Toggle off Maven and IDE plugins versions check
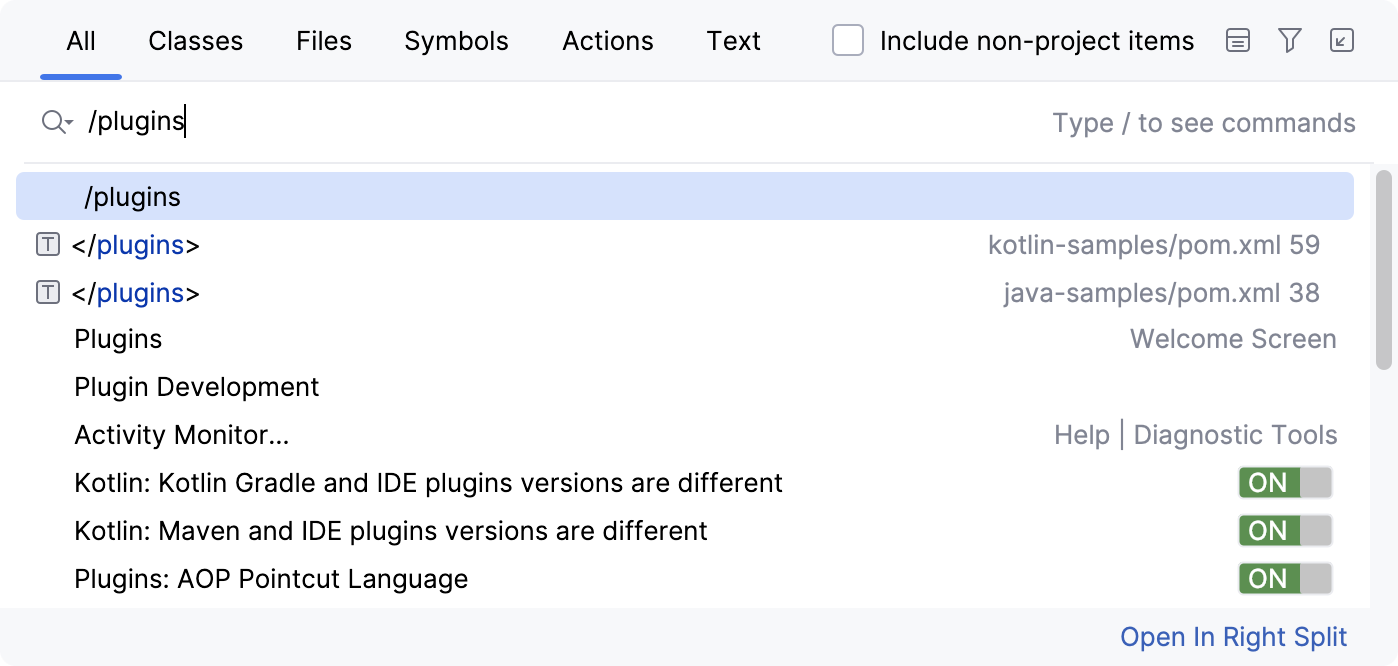 point(1285,531)
